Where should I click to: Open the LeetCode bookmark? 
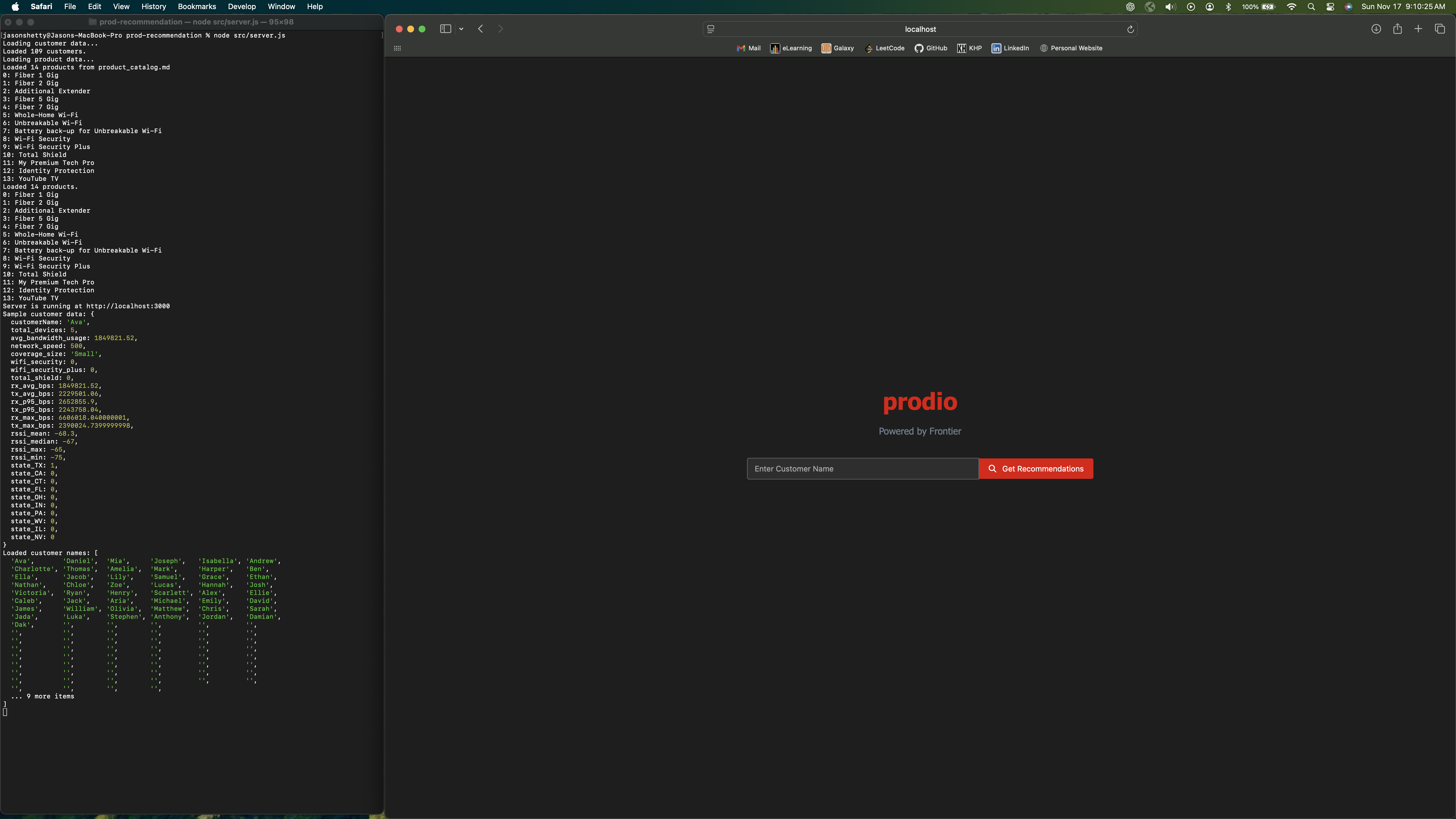pyautogui.click(x=885, y=48)
